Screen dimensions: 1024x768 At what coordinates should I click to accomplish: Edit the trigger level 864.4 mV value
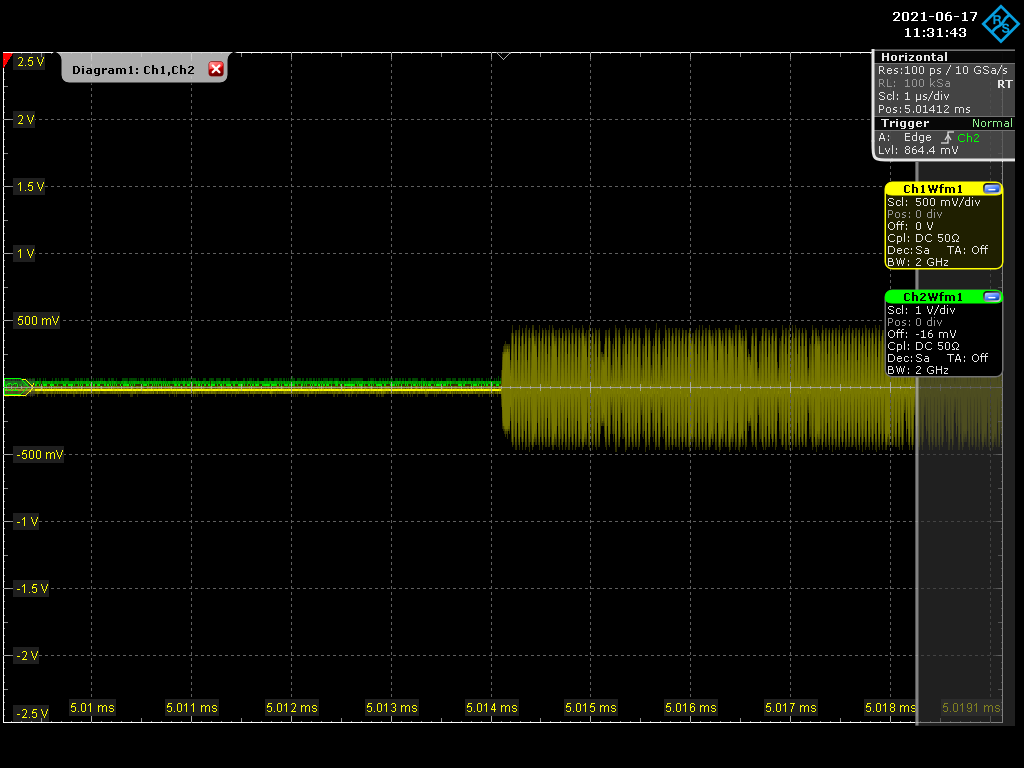(x=930, y=150)
